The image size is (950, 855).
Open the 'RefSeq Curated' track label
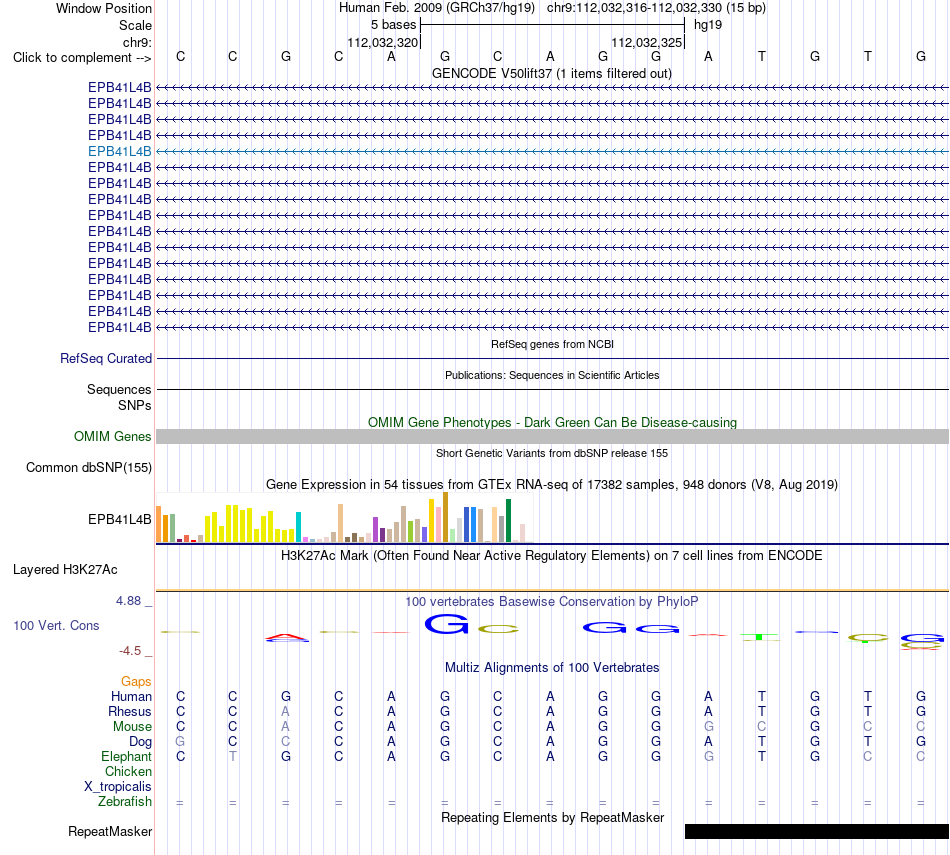105,358
